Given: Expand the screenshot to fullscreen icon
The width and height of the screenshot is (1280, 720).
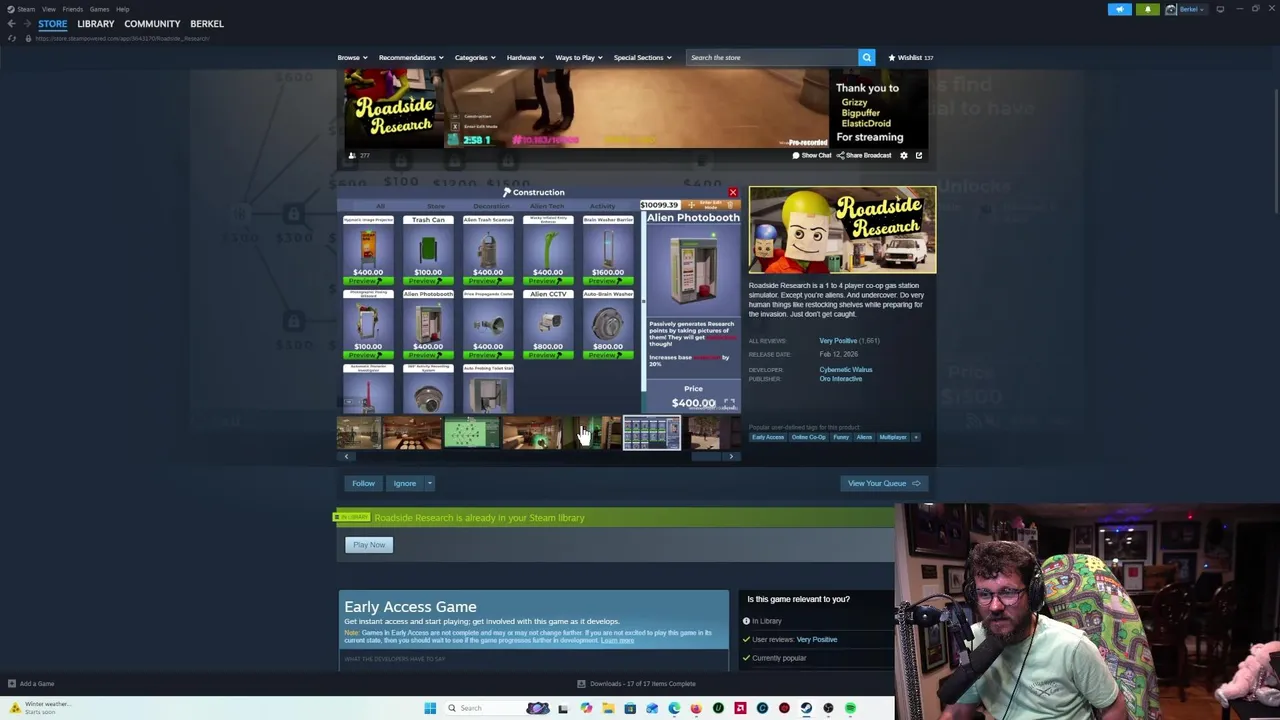Looking at the screenshot, I should click(729, 404).
